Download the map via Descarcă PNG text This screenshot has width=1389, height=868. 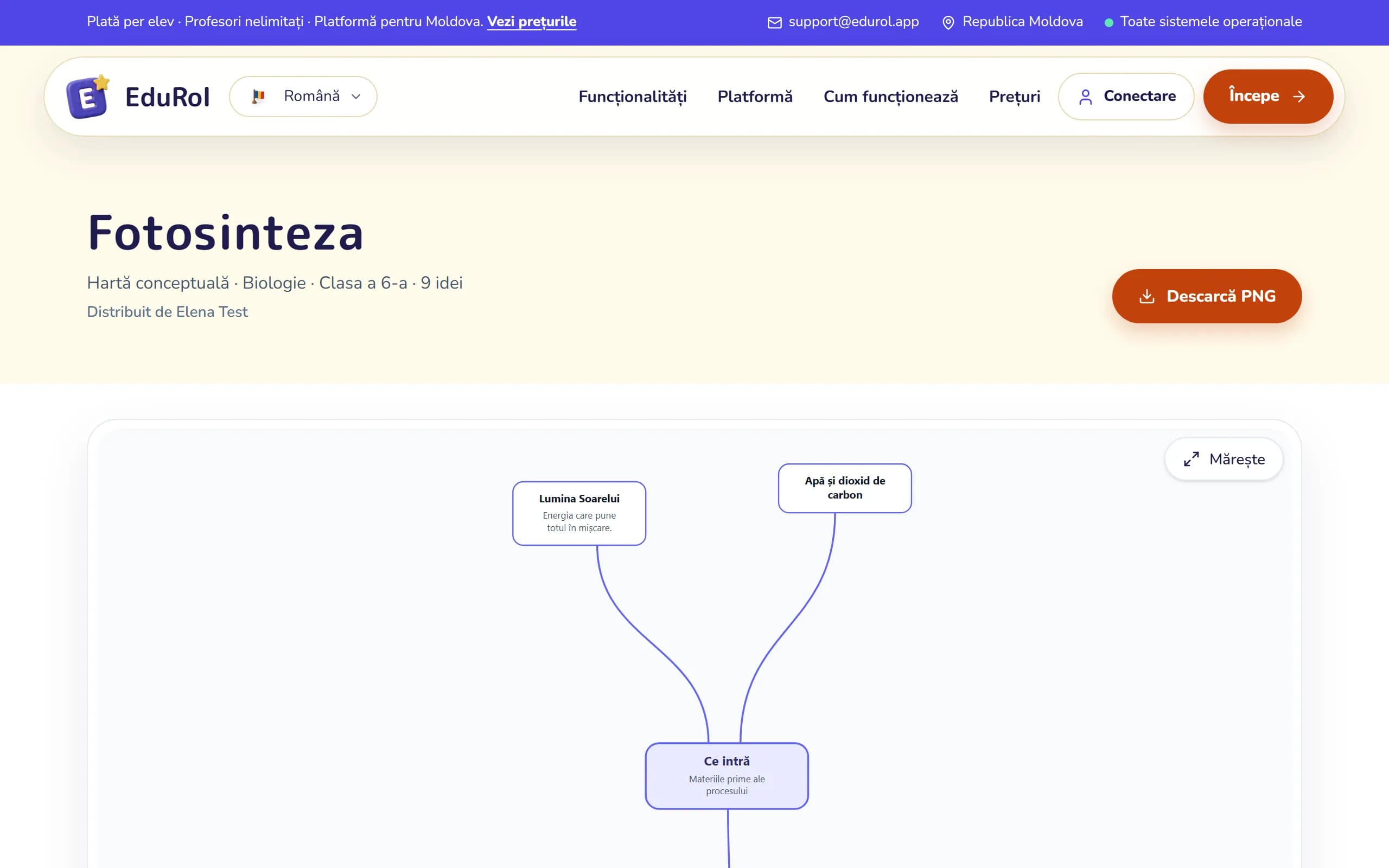pyautogui.click(x=1221, y=296)
